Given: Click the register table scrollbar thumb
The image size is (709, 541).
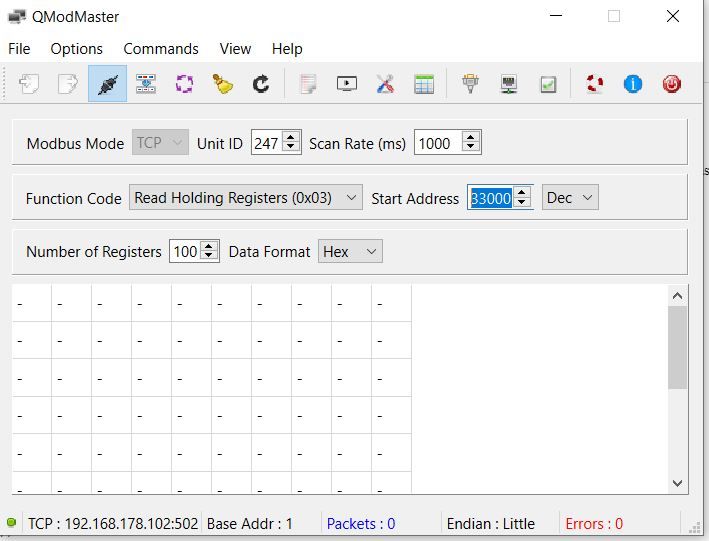Looking at the screenshot, I should click(x=677, y=347).
